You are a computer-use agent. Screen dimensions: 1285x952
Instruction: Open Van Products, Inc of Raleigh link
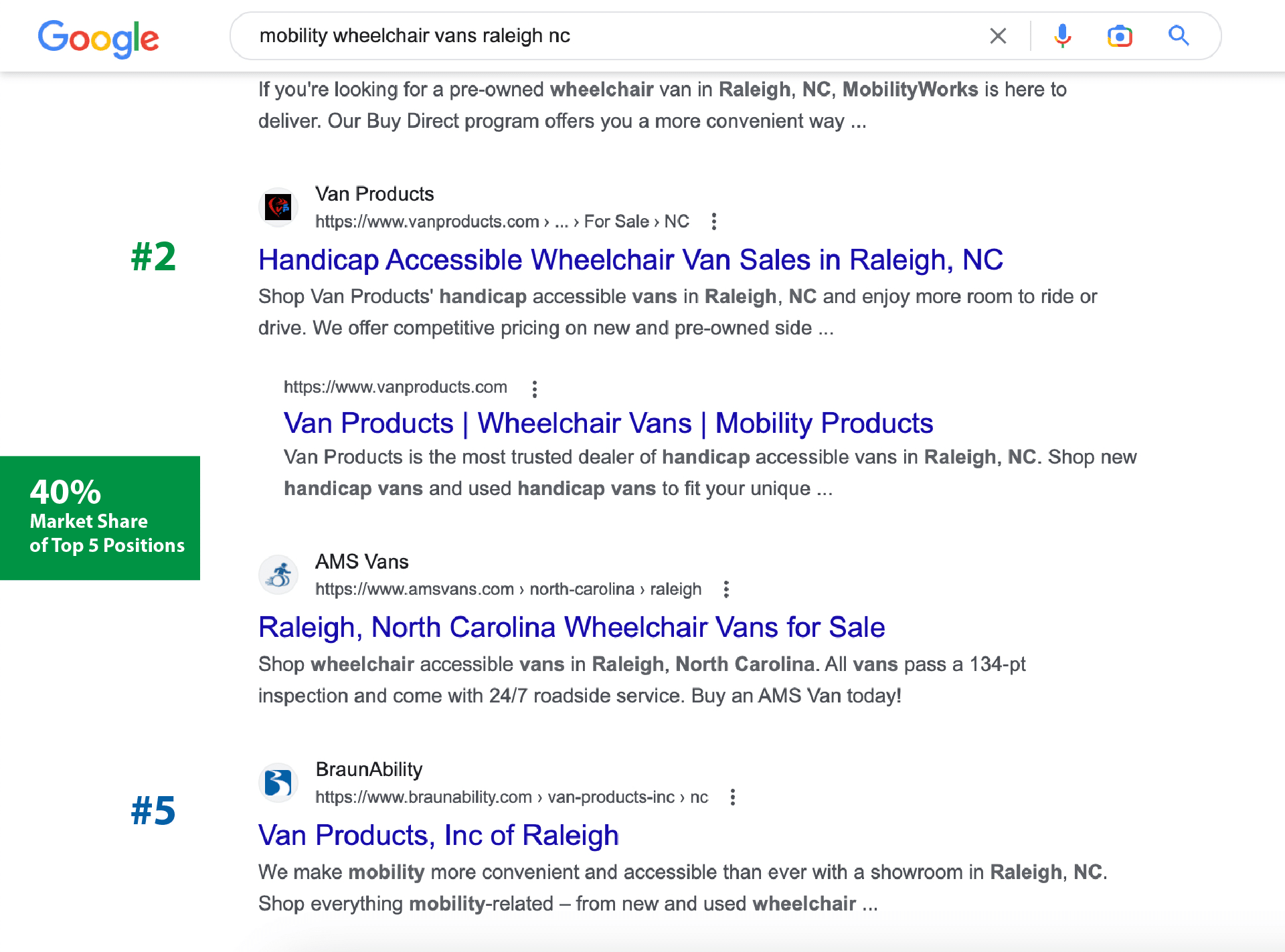coord(438,836)
